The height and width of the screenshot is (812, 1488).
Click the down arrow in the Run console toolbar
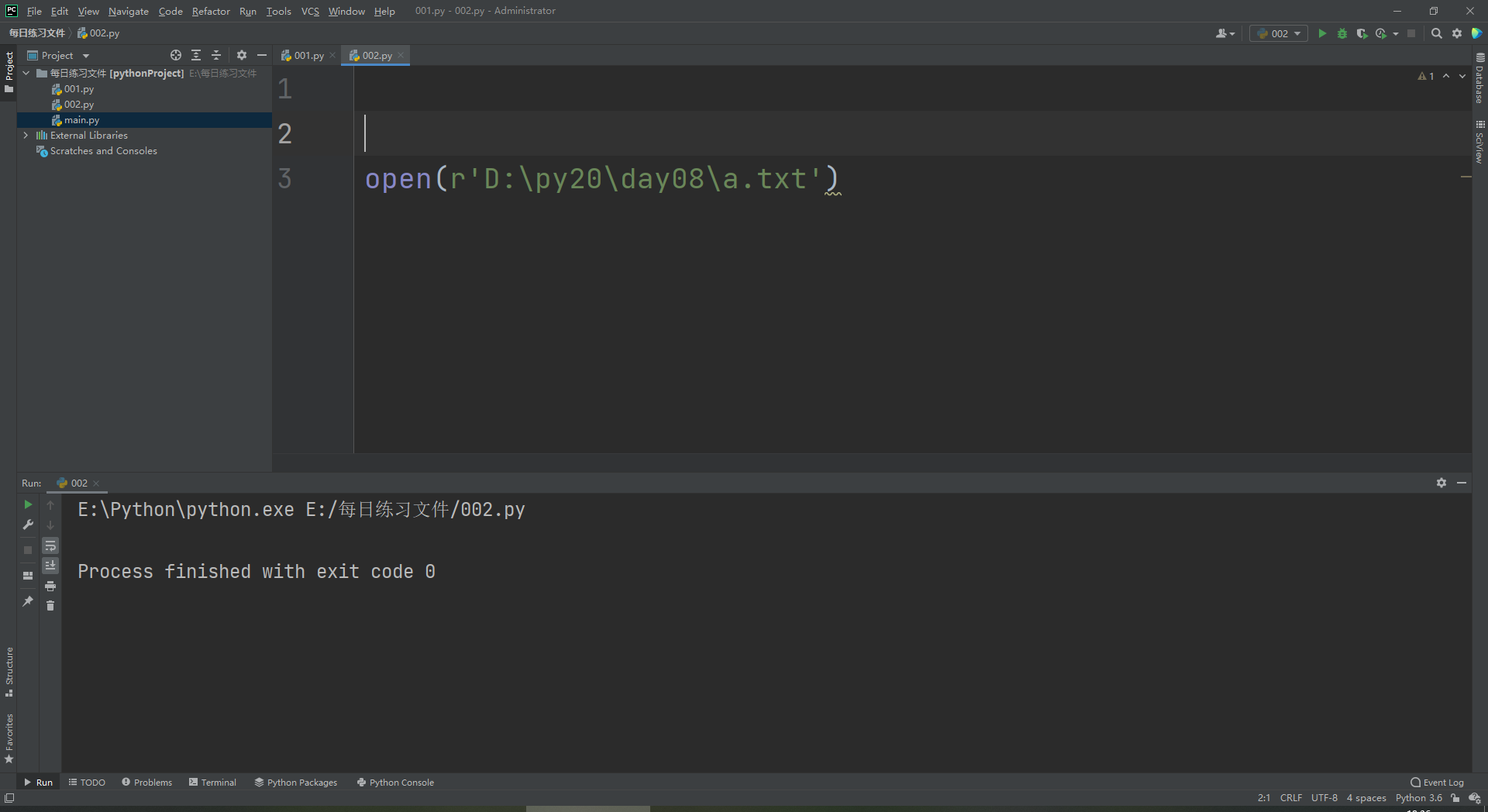[50, 525]
